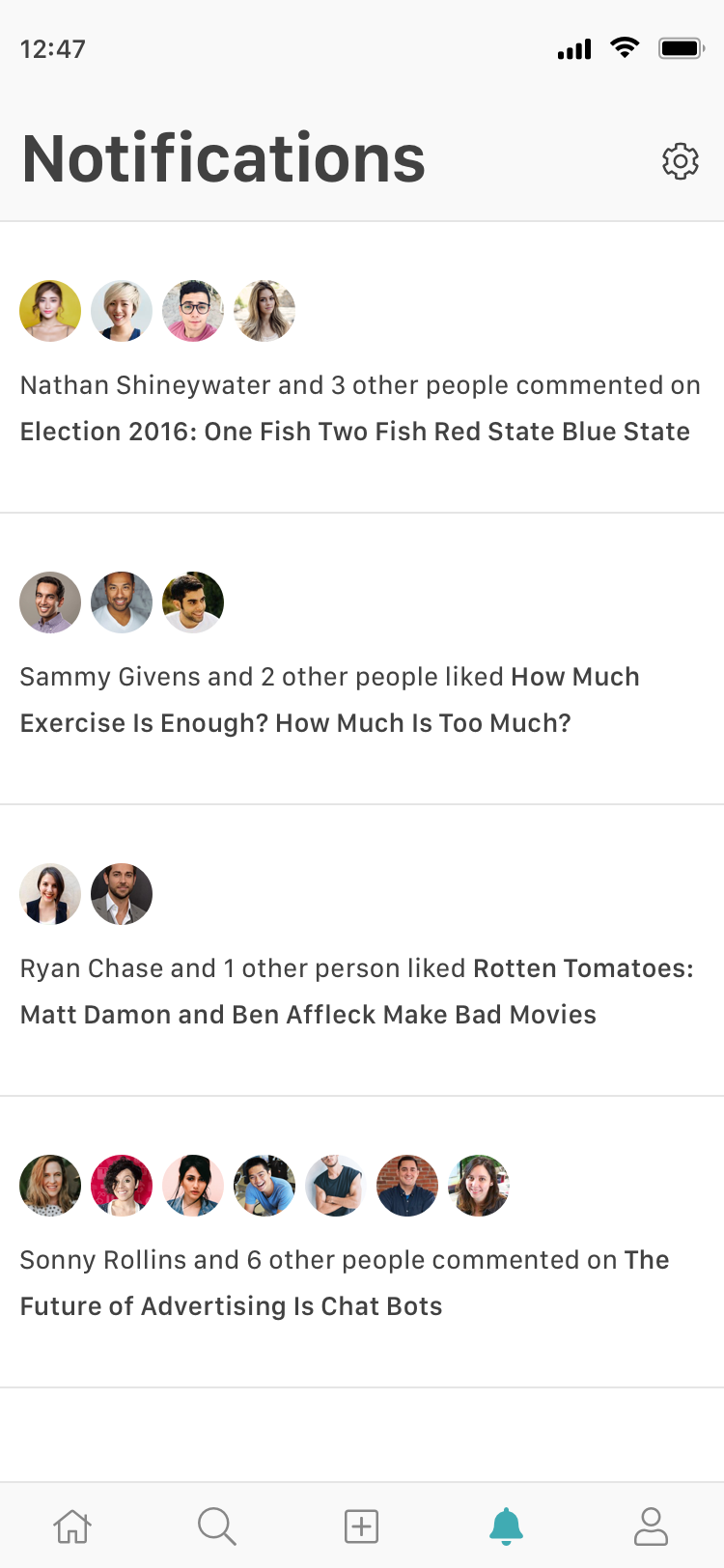
Task: Tap last avatar in Sonny Rollins notification
Action: [x=479, y=1186]
